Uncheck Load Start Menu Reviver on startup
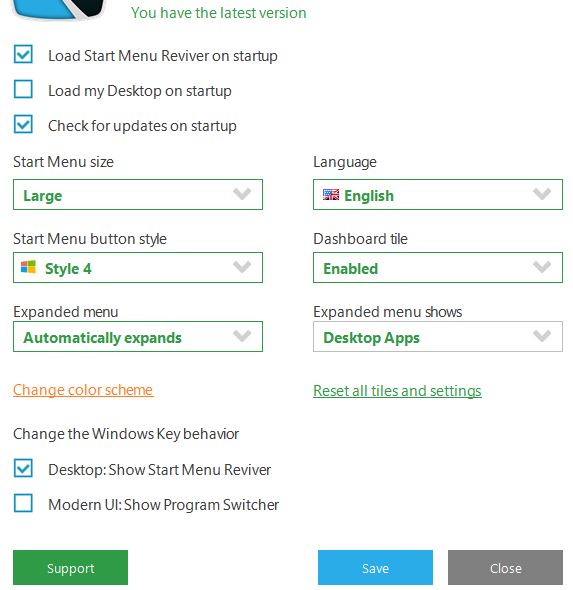The image size is (573, 590). (23, 55)
